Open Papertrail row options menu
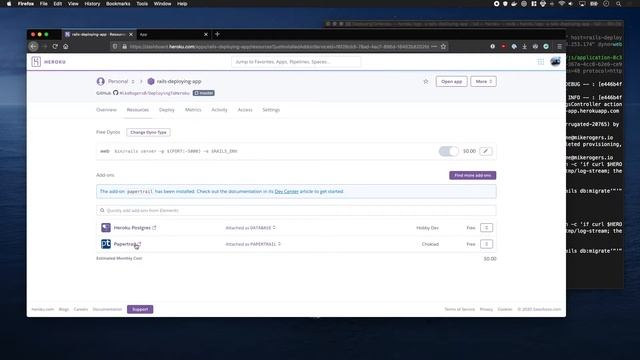 click(x=486, y=244)
